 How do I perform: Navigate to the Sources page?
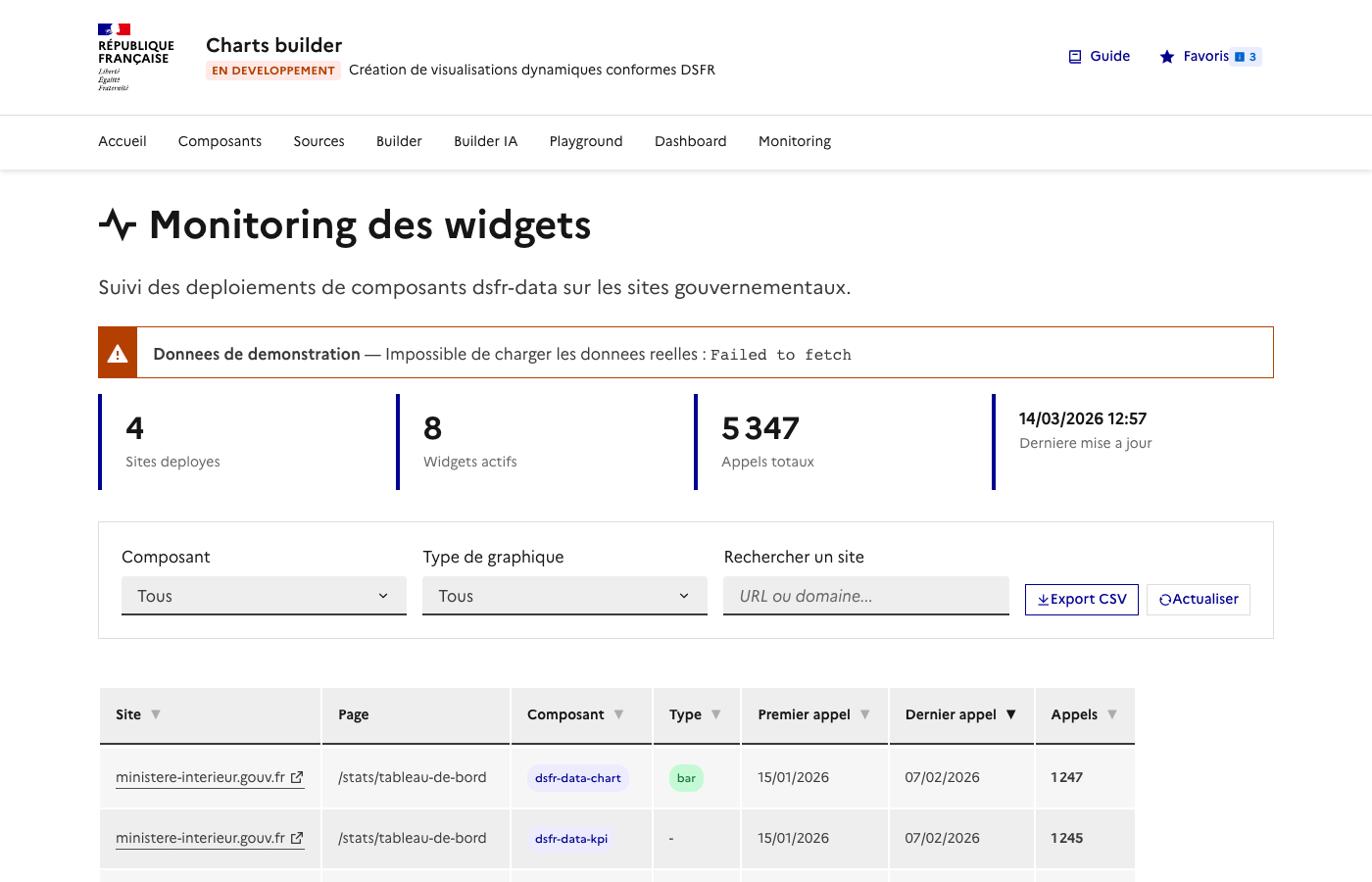point(318,141)
